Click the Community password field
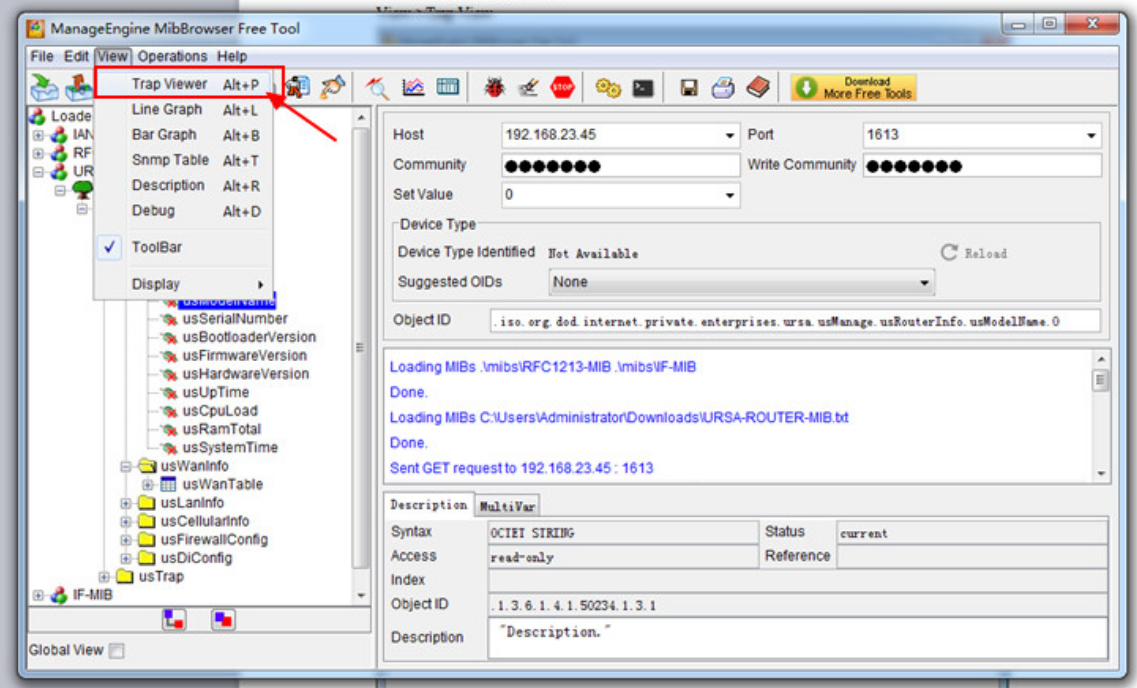The width and height of the screenshot is (1137, 688). point(621,166)
